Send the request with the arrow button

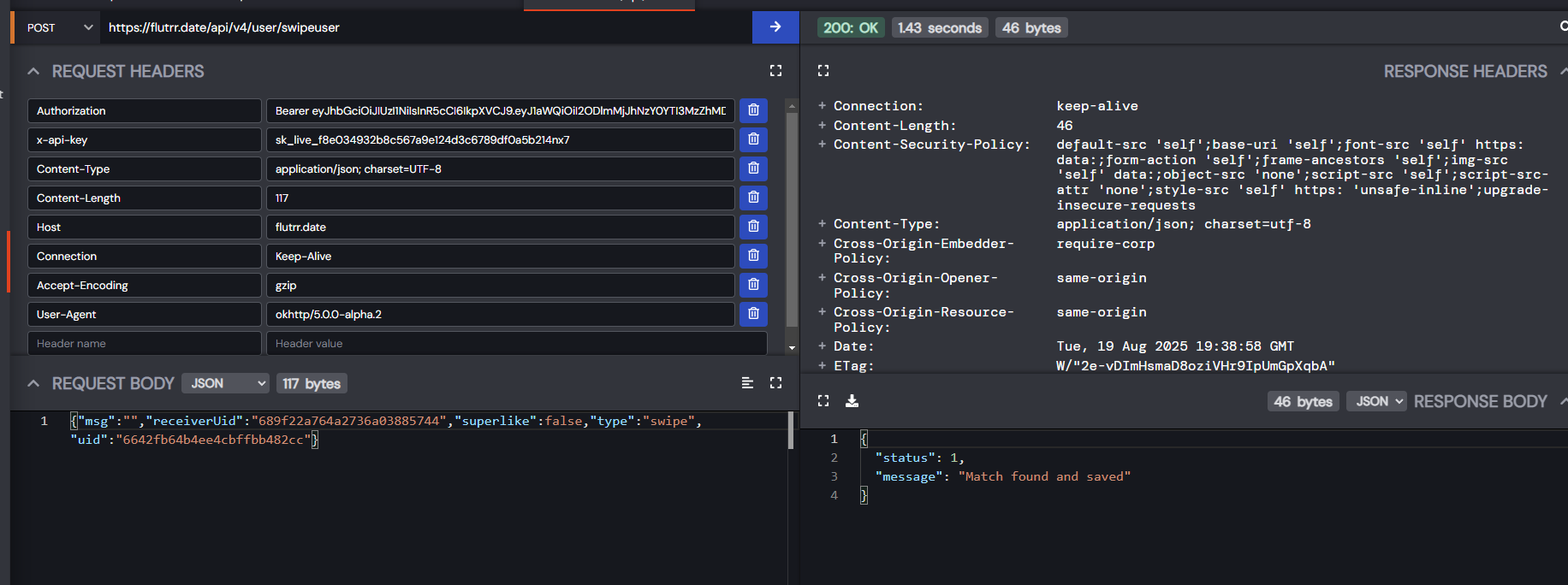[775, 27]
